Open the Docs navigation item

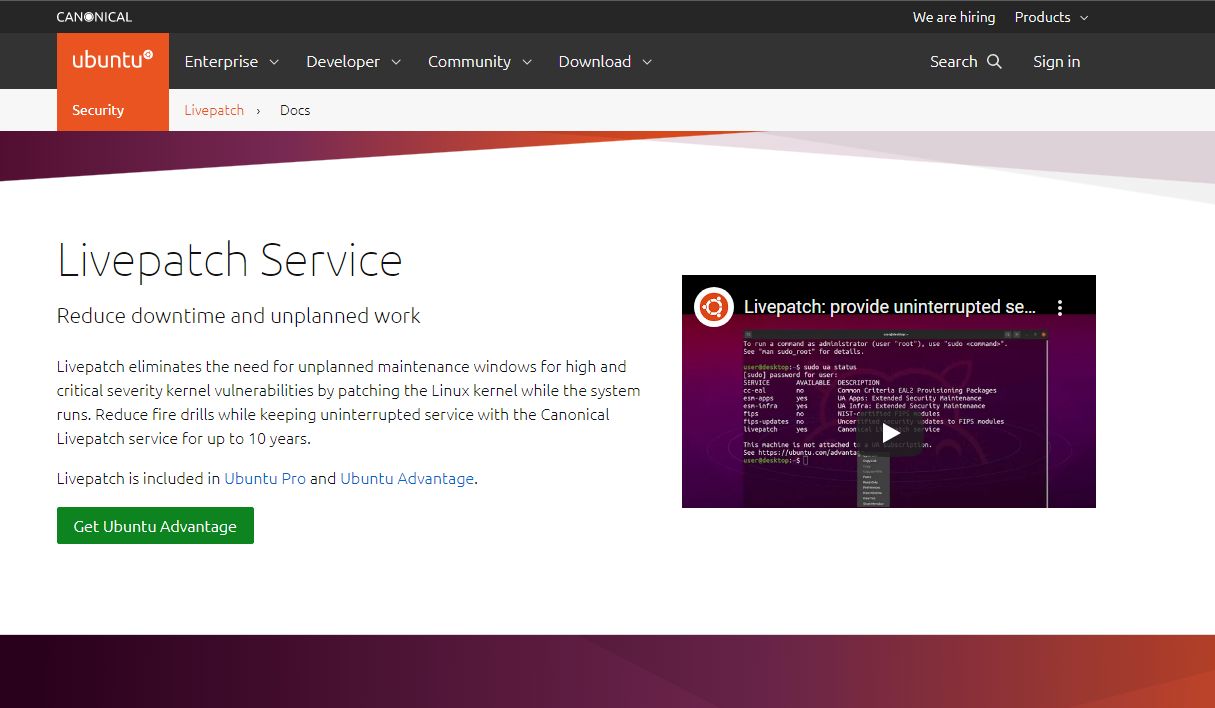(295, 110)
